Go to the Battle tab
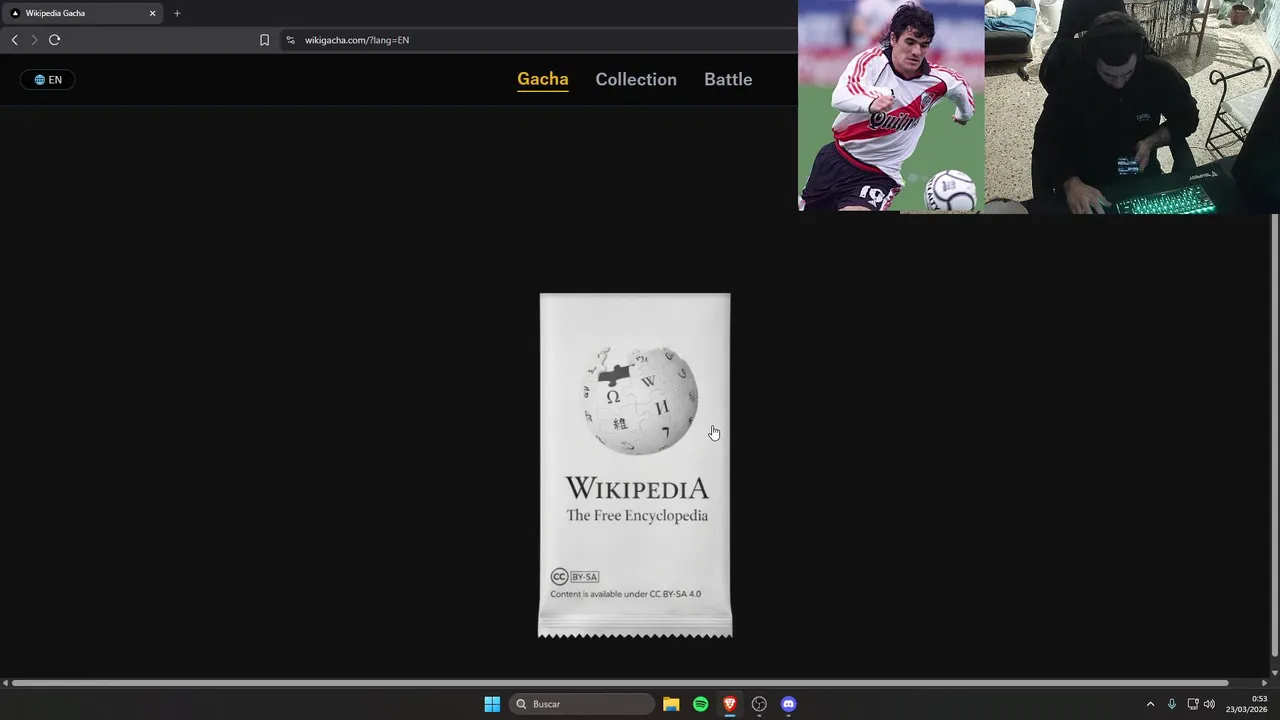The height and width of the screenshot is (720, 1280). [728, 79]
